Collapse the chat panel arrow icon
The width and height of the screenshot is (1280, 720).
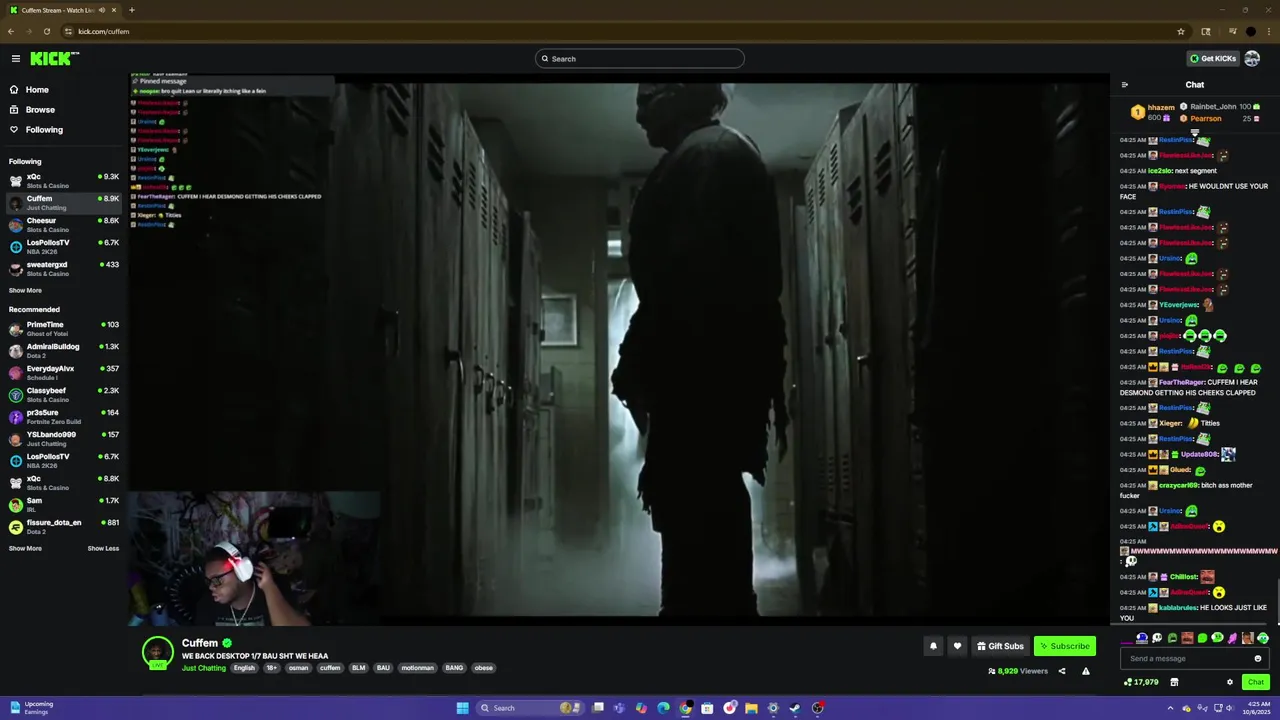(x=1125, y=85)
